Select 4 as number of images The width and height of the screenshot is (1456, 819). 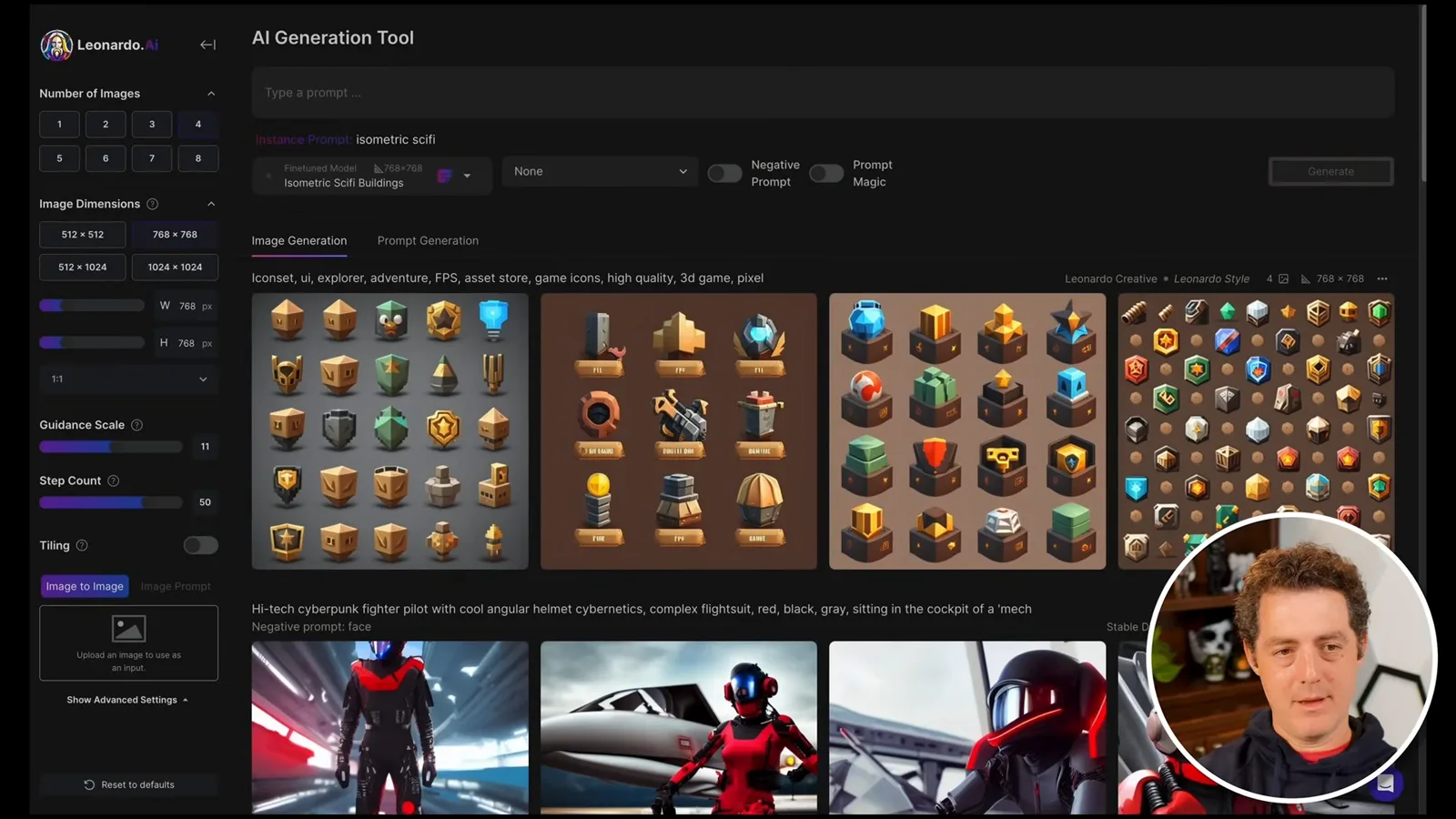point(198,124)
